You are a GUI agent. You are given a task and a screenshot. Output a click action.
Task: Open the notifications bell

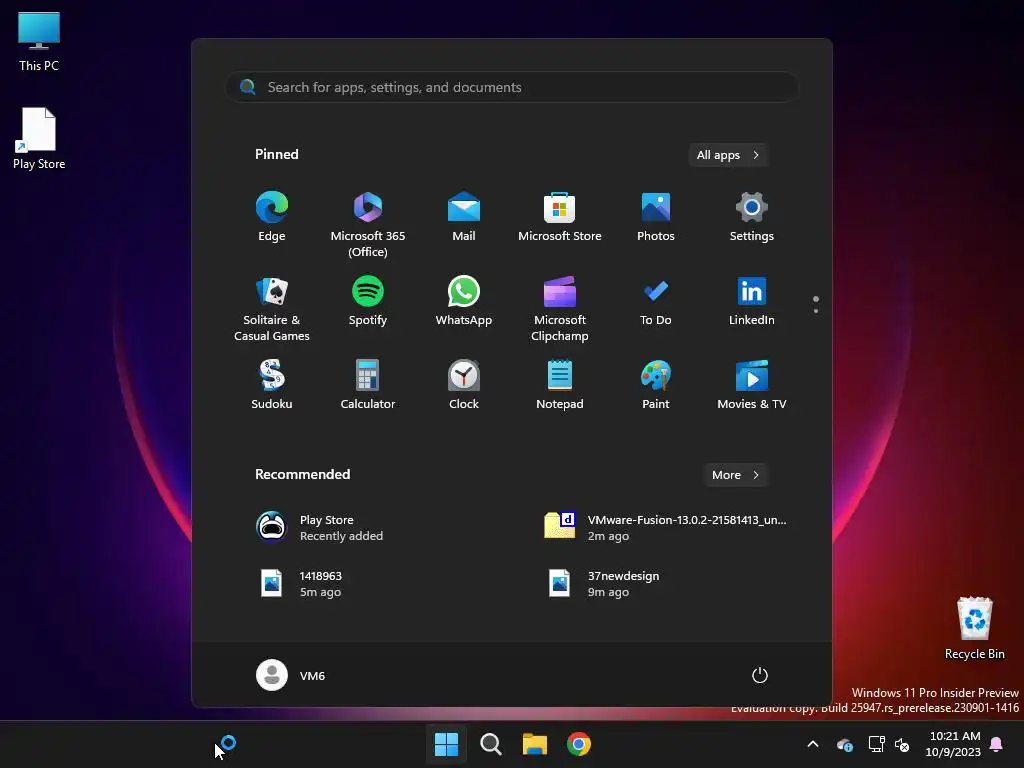coord(997,744)
